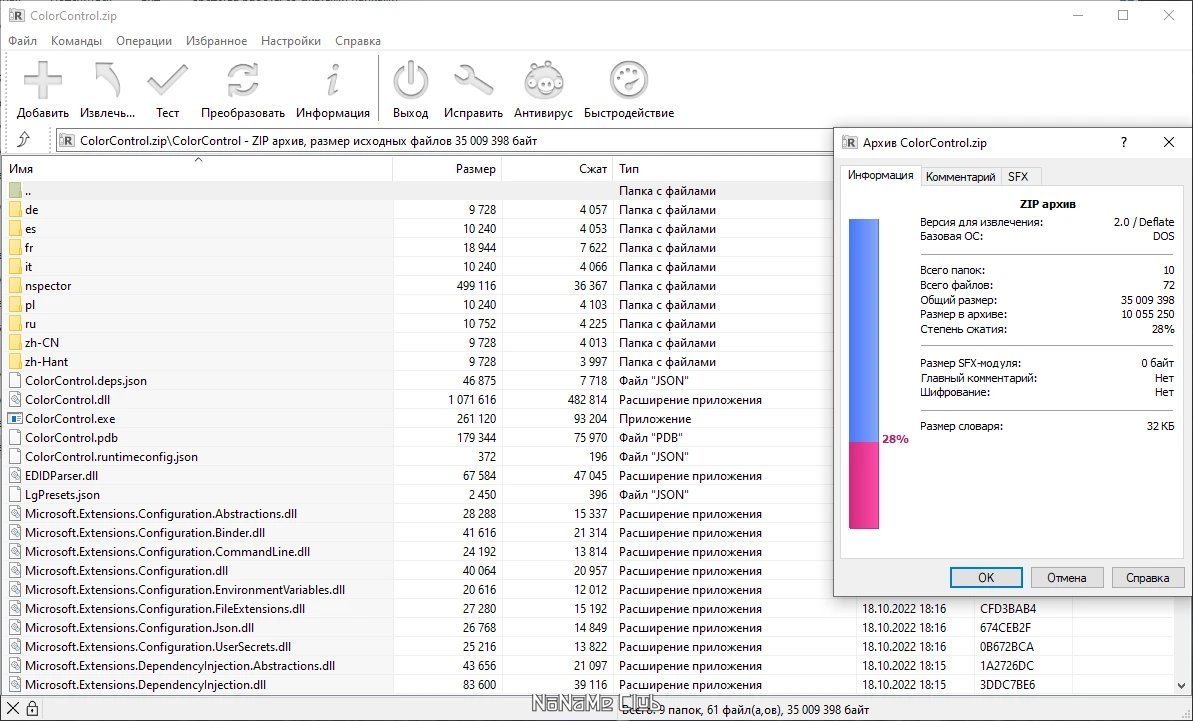1193x721 pixels.
Task: Click the Исправить (Repair) wrench icon
Action: [473, 81]
